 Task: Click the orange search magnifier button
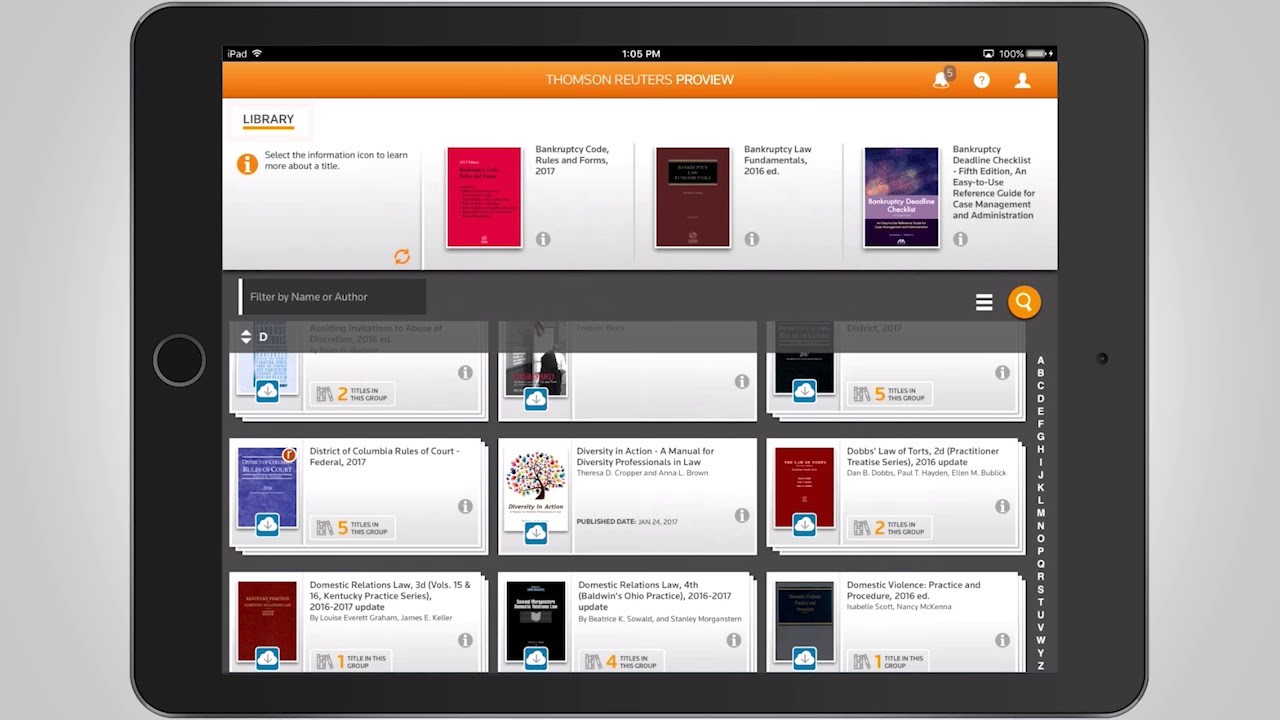[1023, 302]
